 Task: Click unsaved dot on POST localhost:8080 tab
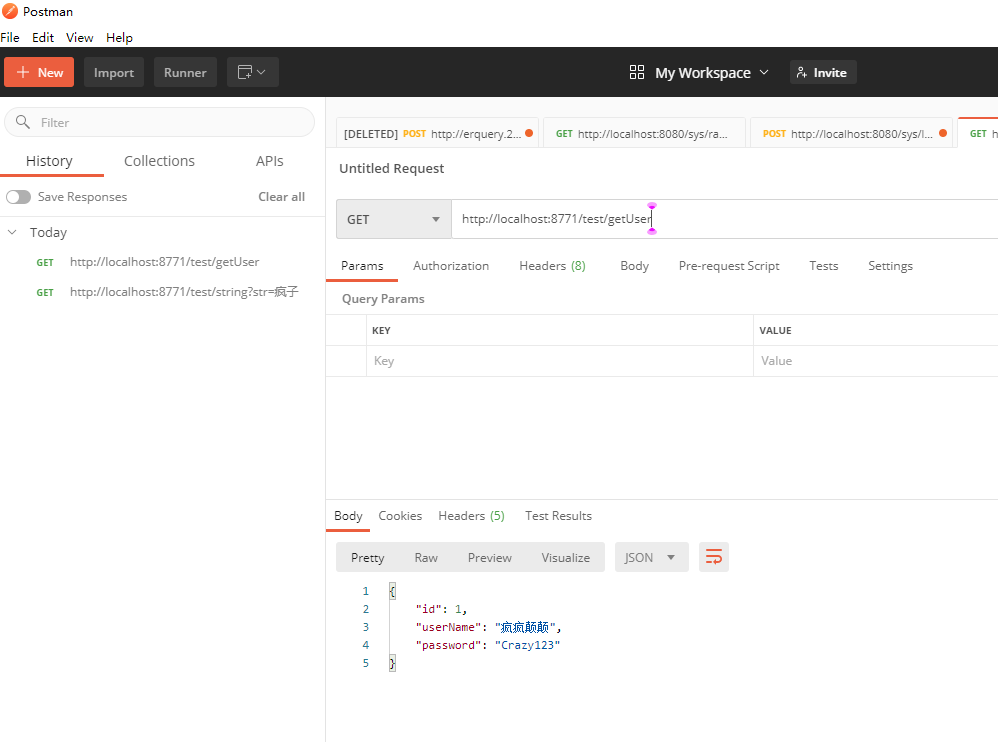(x=943, y=133)
